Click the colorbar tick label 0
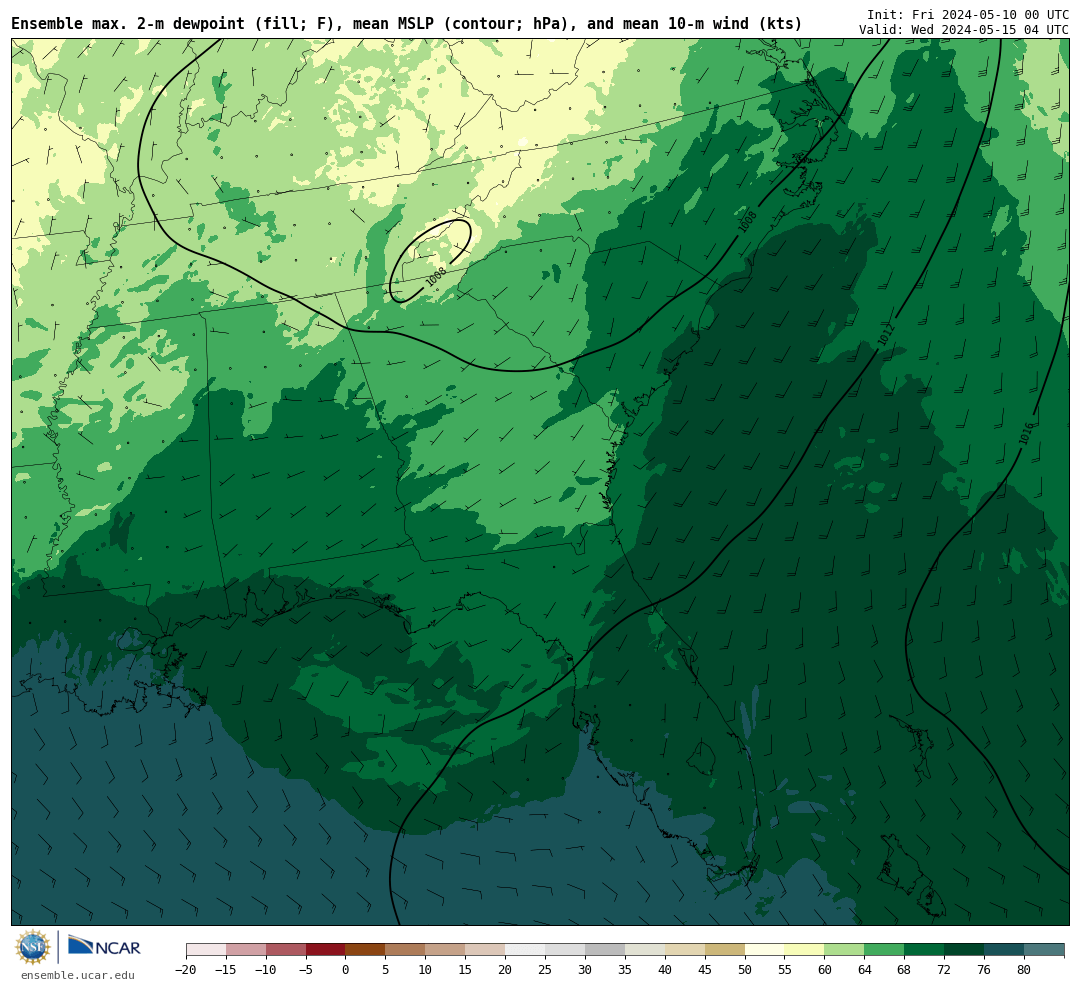 [x=346, y=969]
